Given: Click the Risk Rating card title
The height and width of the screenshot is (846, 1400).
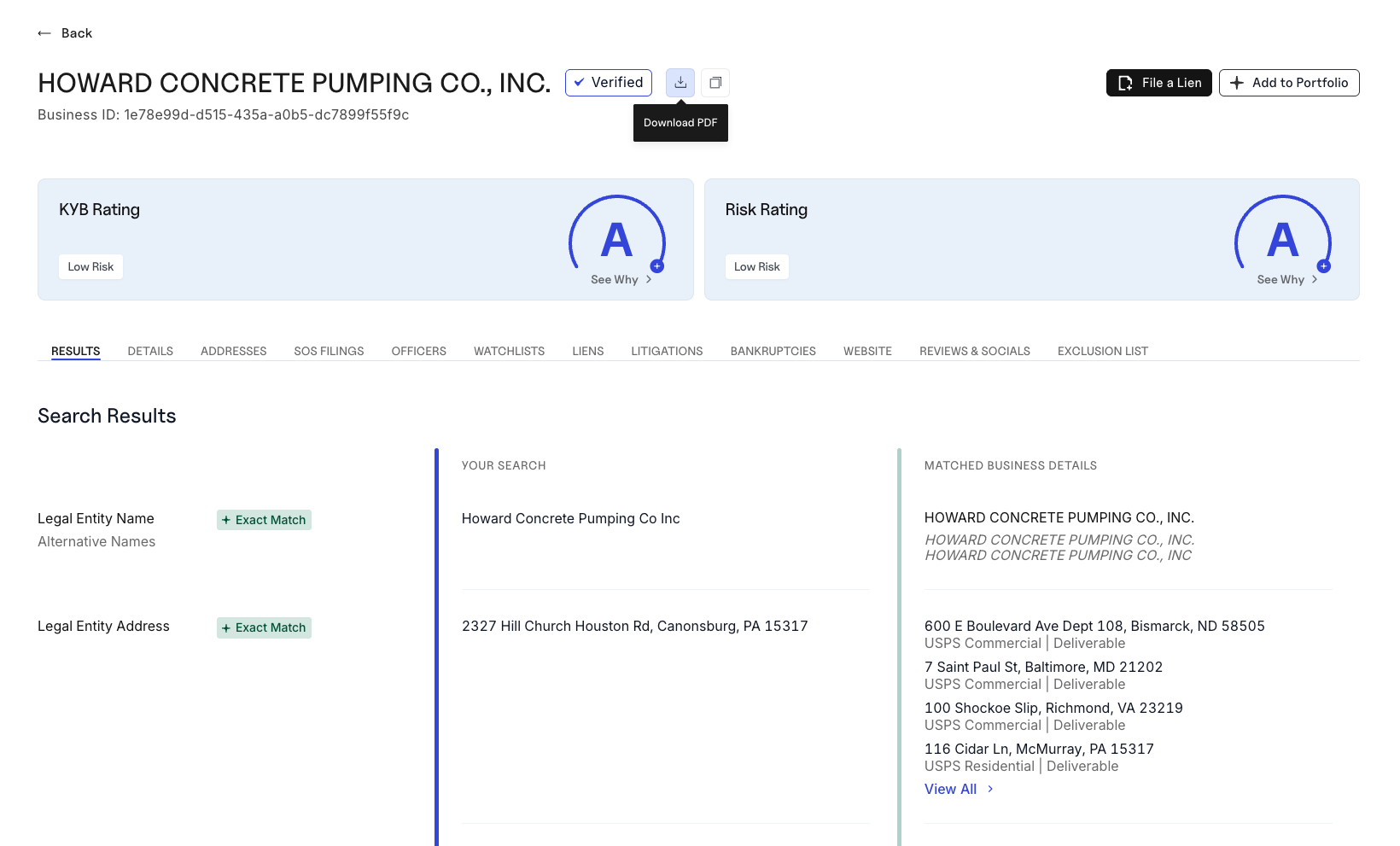Looking at the screenshot, I should (x=767, y=210).
